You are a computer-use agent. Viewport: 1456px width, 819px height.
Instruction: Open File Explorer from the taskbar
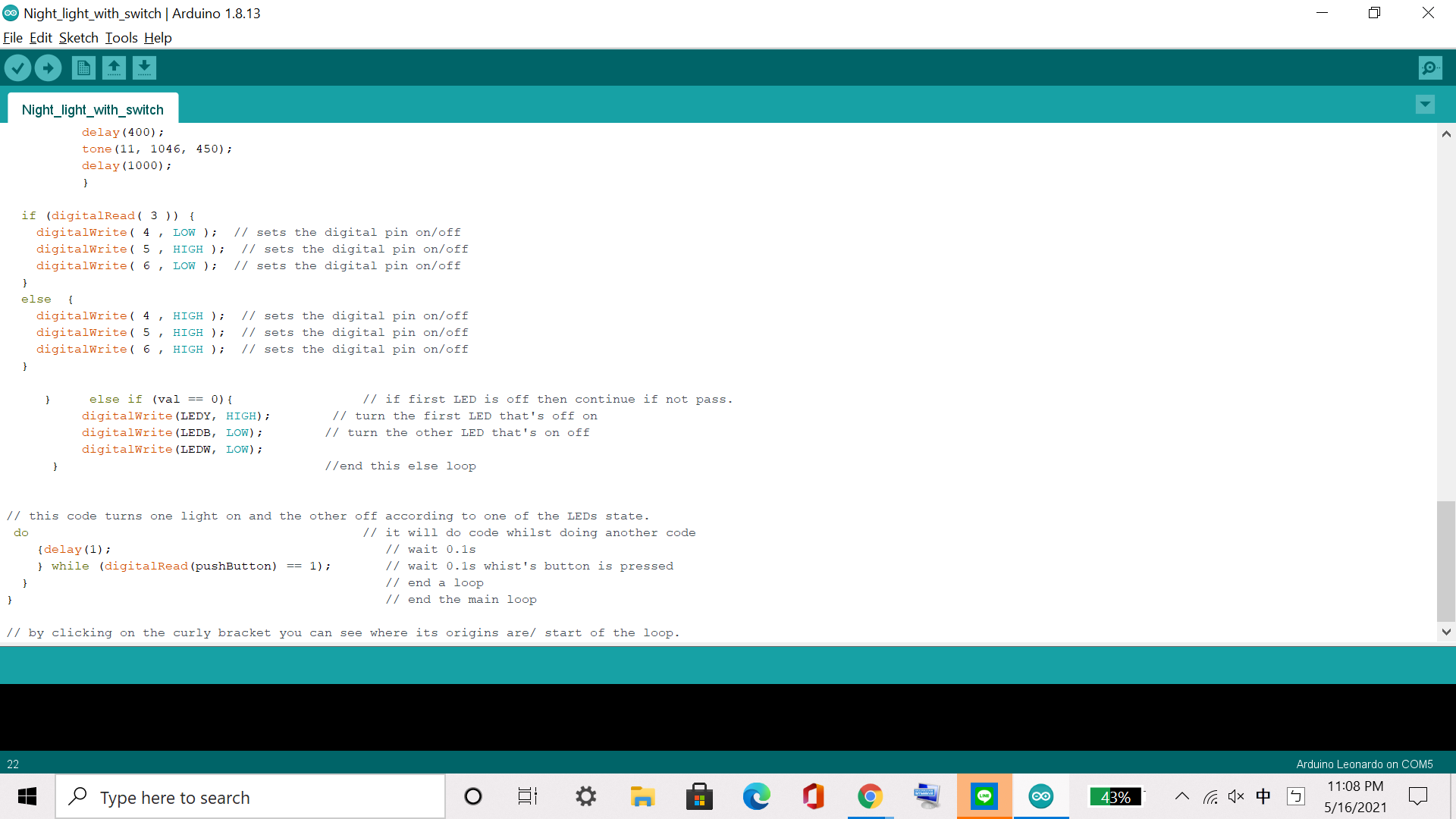pyautogui.click(x=642, y=796)
